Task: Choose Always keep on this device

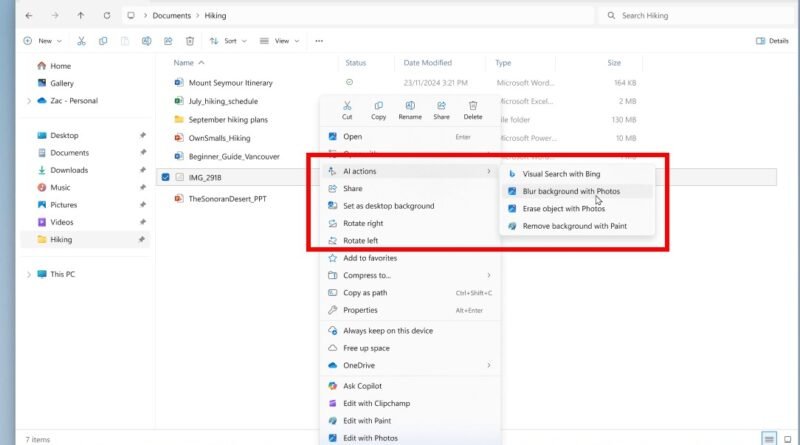Action: coord(410,331)
